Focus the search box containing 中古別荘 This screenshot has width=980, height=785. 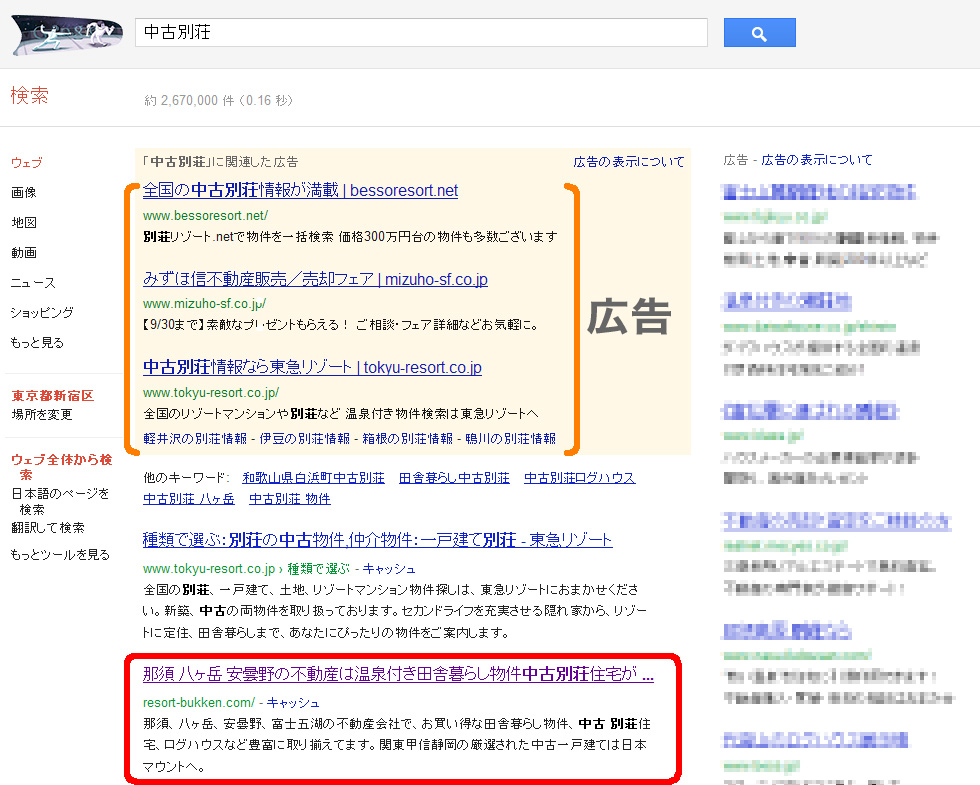click(x=421, y=32)
